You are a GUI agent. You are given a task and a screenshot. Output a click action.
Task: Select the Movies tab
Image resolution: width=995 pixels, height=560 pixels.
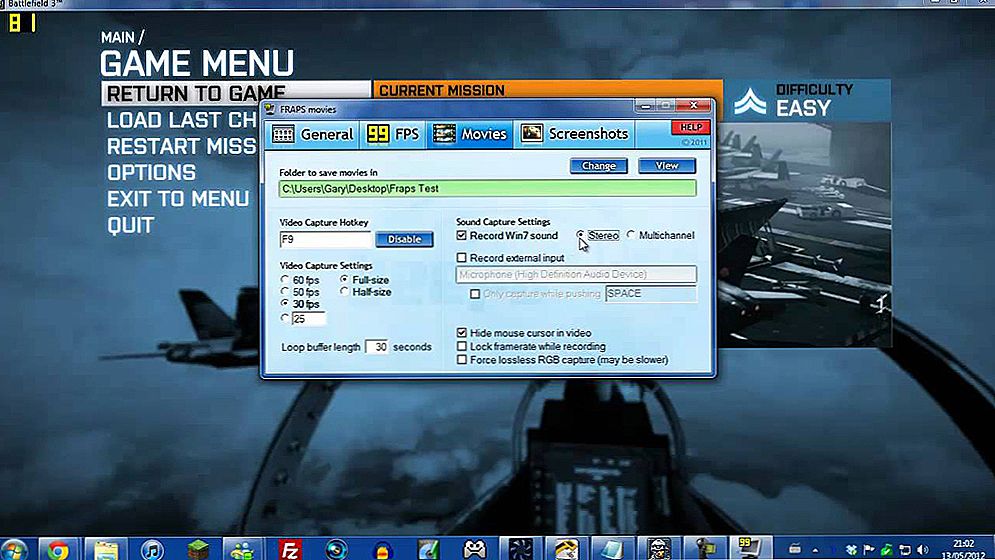470,134
